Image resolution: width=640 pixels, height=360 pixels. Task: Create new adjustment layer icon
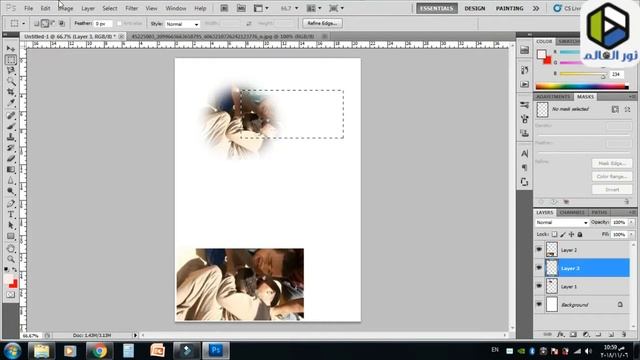pyautogui.click(x=586, y=334)
